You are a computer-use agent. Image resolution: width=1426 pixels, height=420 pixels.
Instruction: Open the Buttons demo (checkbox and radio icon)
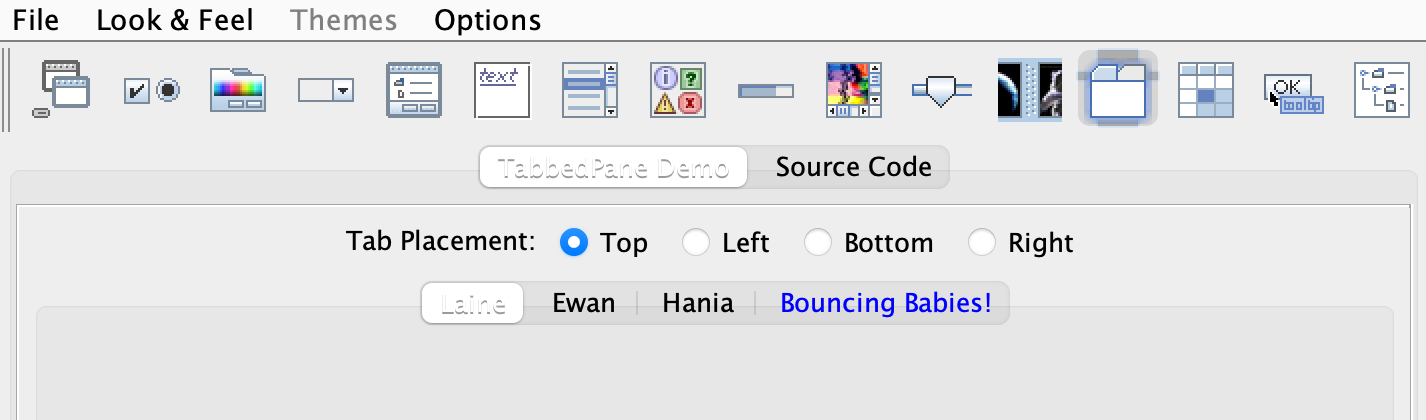tap(150, 91)
